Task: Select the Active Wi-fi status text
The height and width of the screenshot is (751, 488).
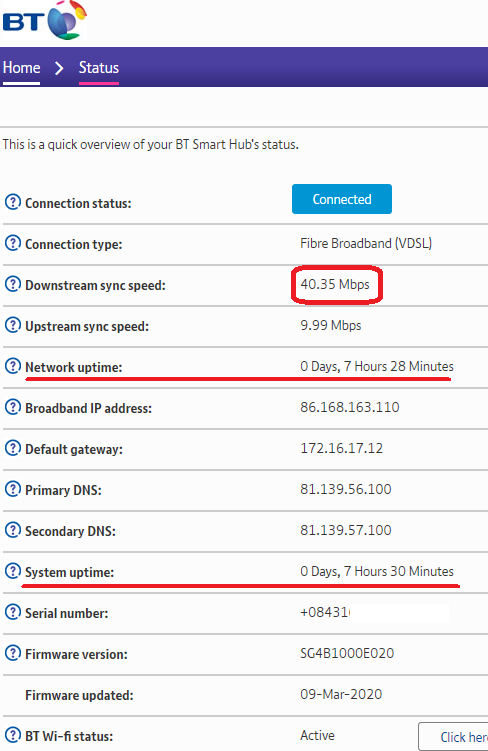Action: point(318,735)
